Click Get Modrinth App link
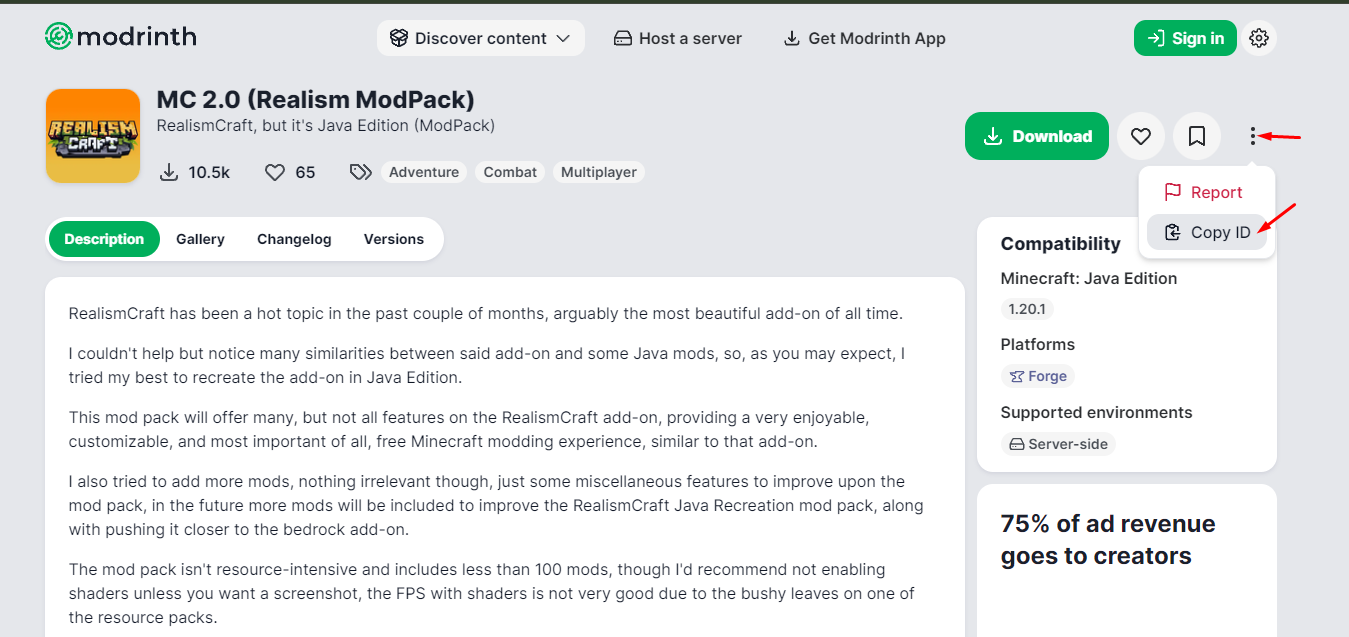This screenshot has width=1349, height=637. click(x=864, y=38)
